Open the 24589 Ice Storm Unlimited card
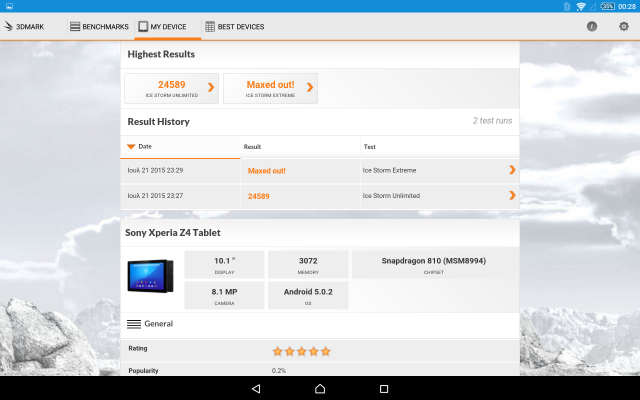 click(171, 89)
